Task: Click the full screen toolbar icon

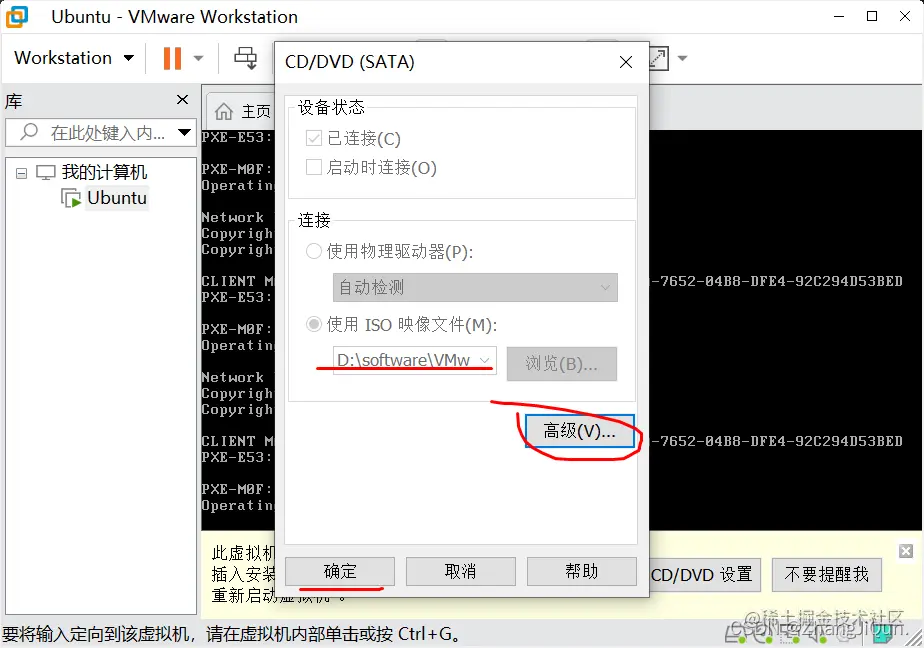Action: click(x=659, y=58)
